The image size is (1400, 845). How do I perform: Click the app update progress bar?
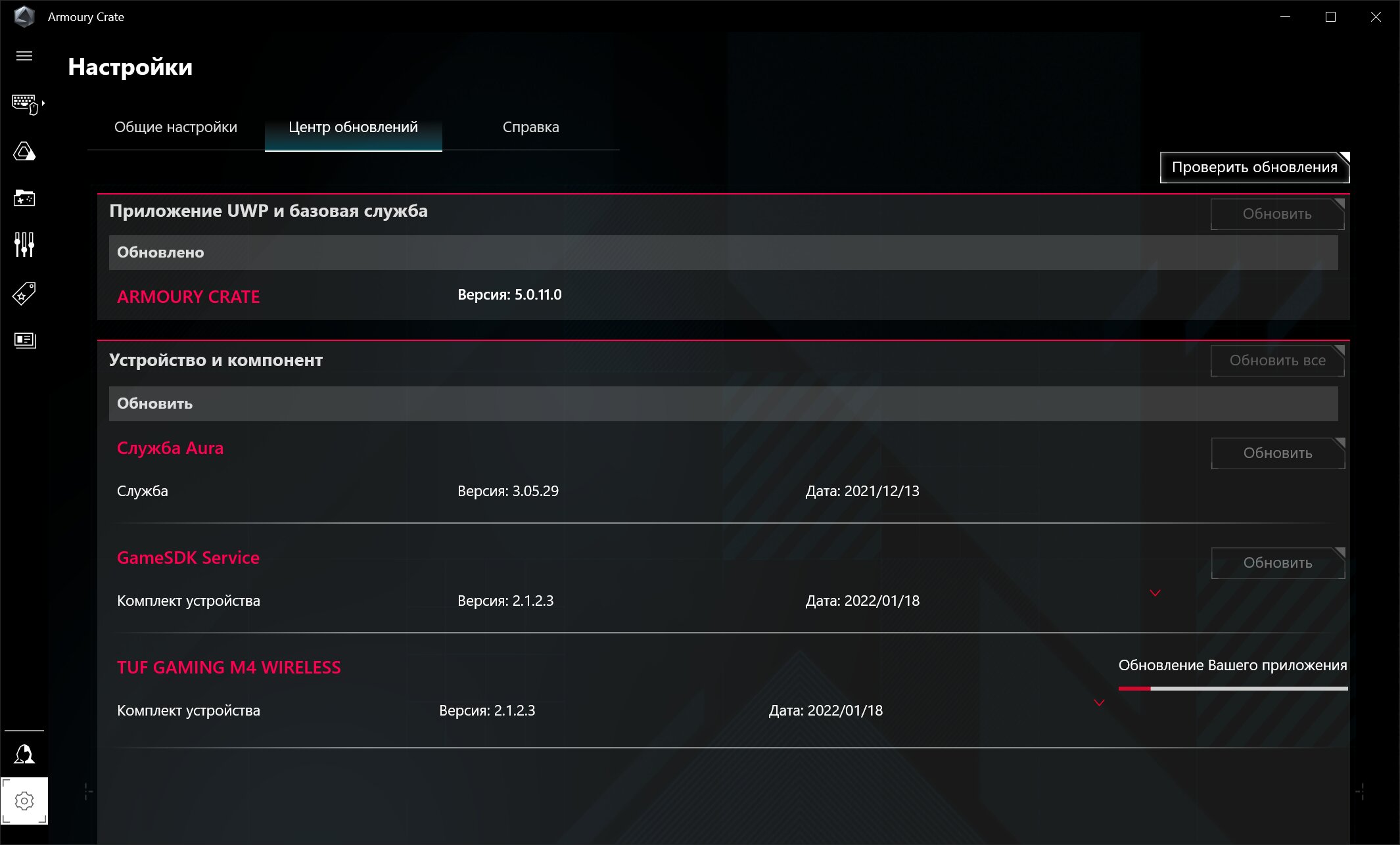point(1233,689)
